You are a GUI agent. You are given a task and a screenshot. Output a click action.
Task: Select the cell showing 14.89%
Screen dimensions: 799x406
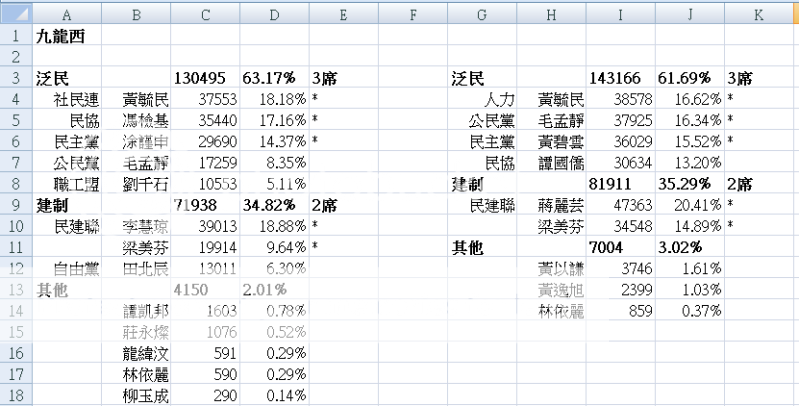point(690,226)
